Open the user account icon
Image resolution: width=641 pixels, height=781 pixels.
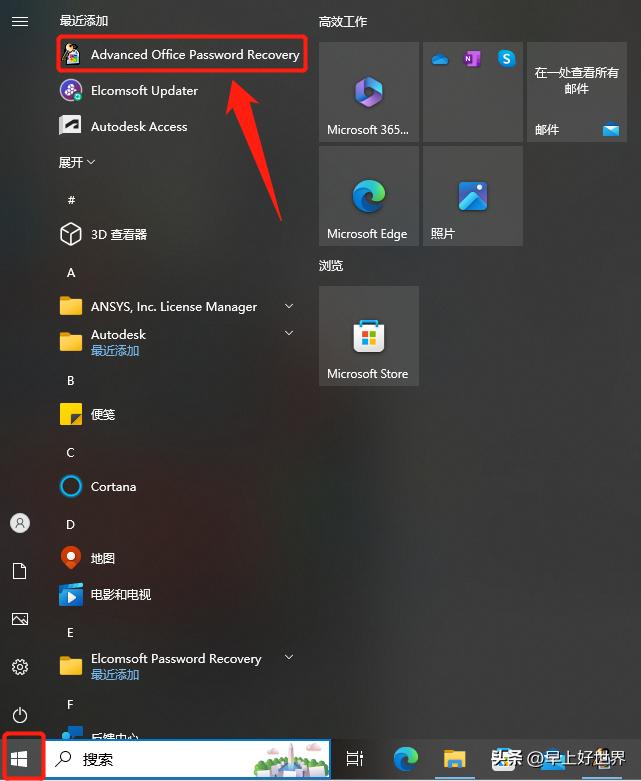pyautogui.click(x=20, y=523)
